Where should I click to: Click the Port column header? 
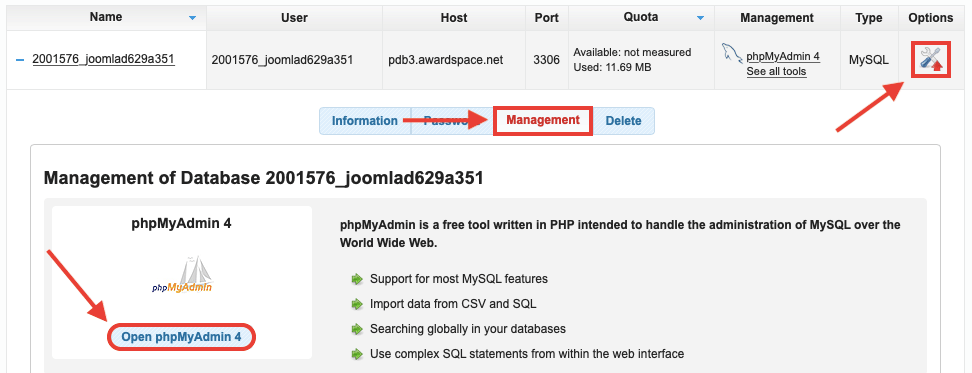pos(546,18)
